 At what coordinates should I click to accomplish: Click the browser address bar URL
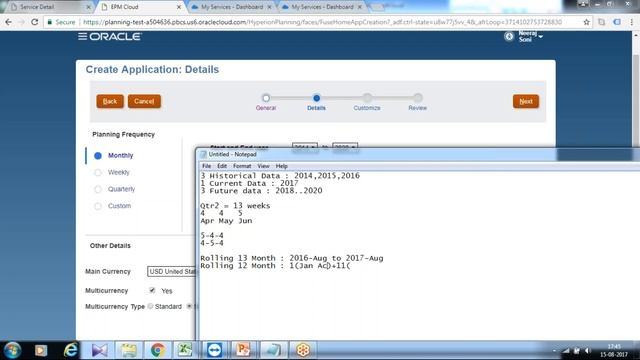pyautogui.click(x=322, y=22)
